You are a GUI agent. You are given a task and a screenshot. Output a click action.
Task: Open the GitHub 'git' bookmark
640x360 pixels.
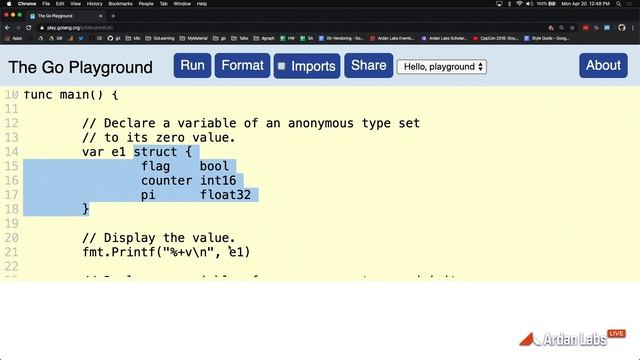coord(114,38)
